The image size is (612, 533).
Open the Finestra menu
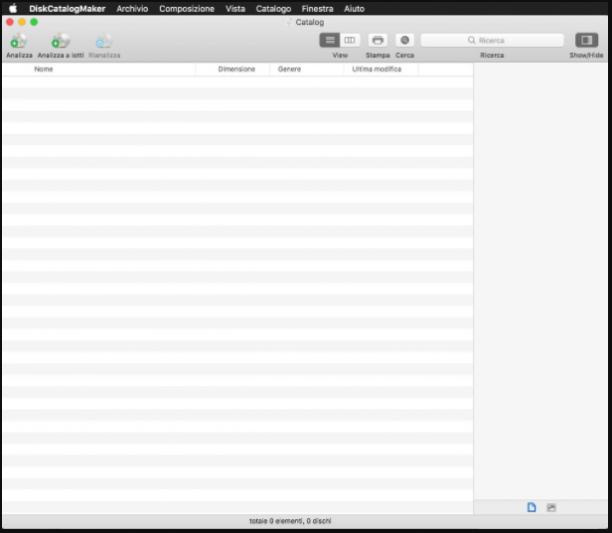pyautogui.click(x=317, y=9)
